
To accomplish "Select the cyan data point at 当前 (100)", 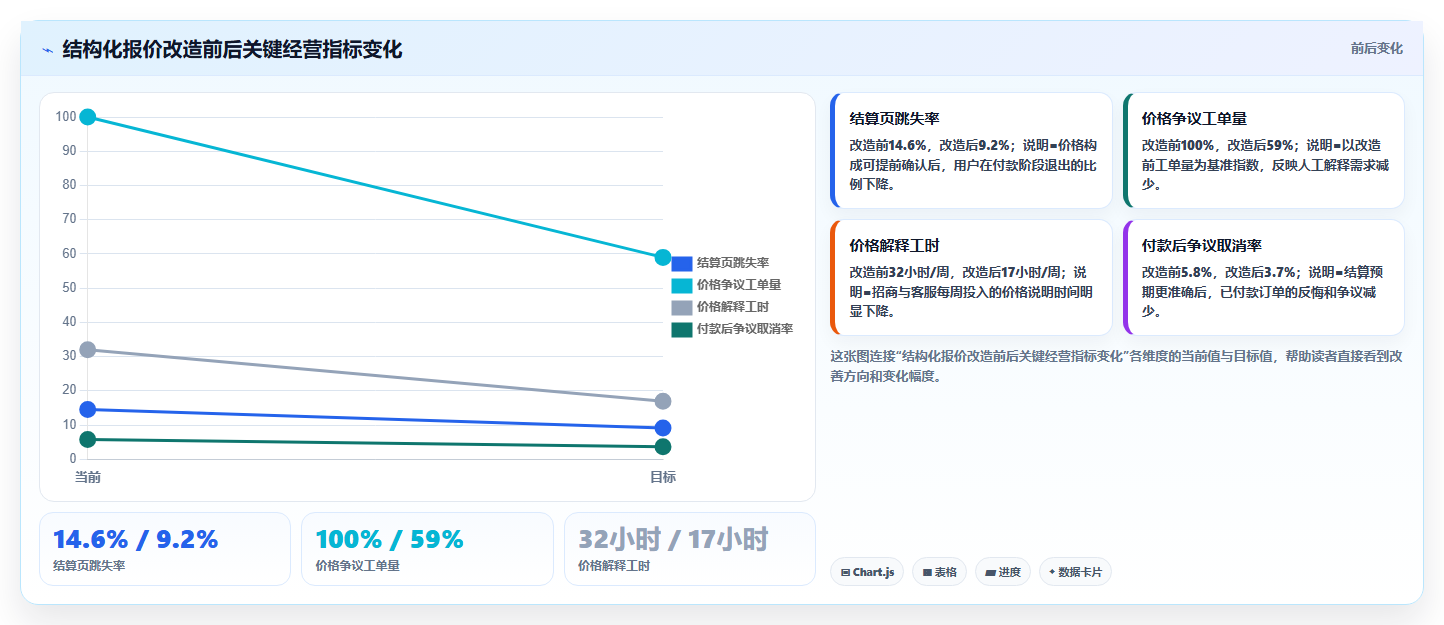I will click(x=87, y=117).
